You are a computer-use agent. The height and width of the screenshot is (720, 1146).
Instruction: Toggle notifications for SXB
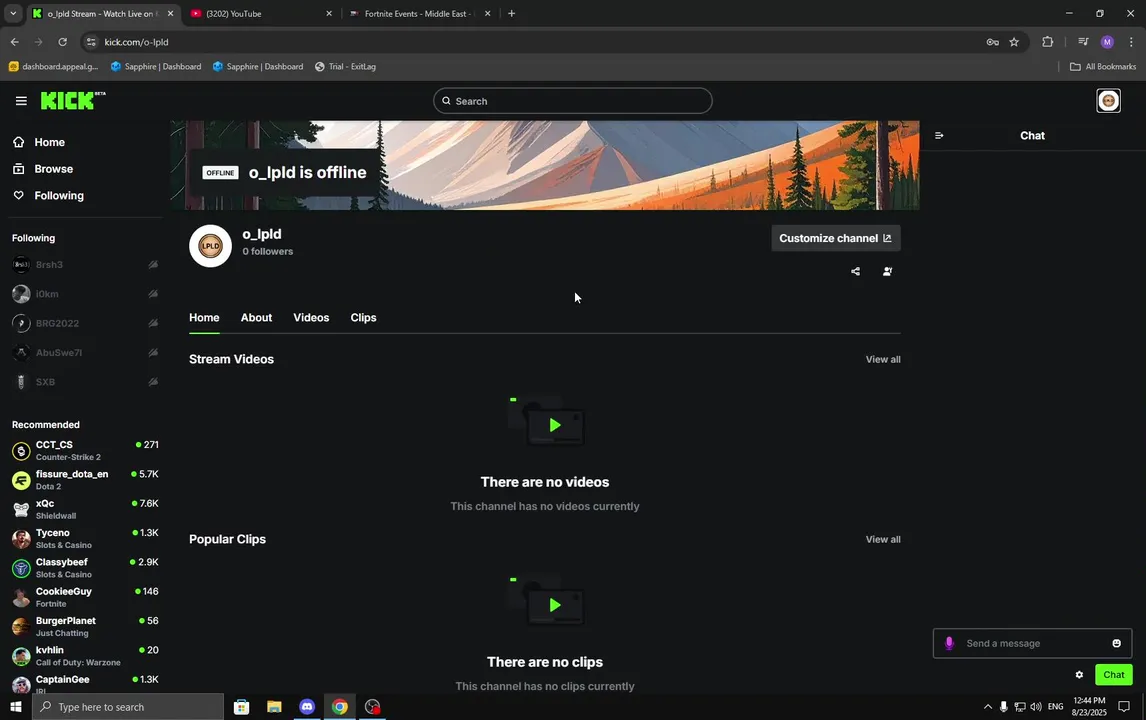click(153, 382)
